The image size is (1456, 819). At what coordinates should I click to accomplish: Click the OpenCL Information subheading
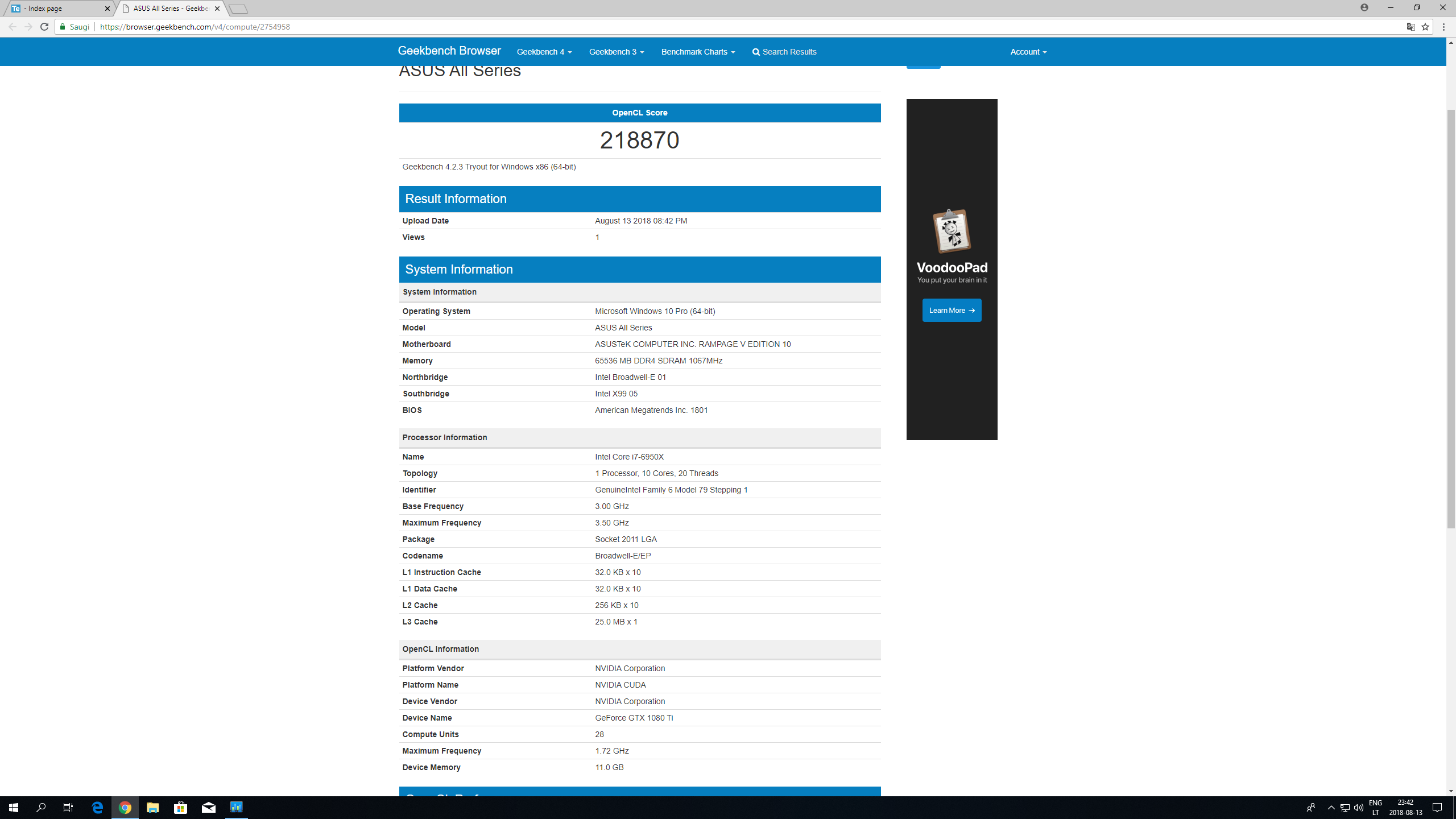pos(441,649)
